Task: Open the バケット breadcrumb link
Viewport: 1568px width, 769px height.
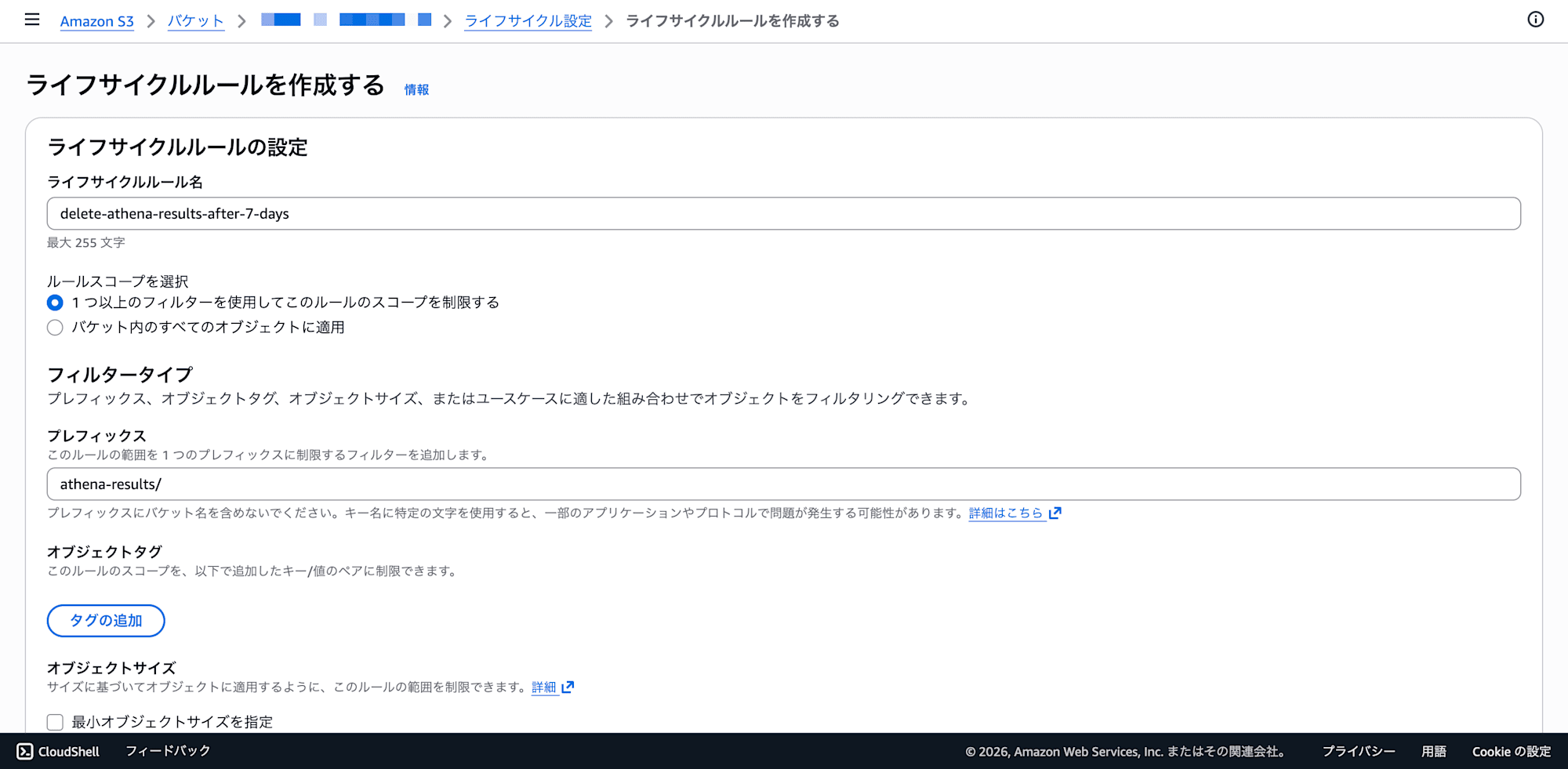Action: coord(196,21)
